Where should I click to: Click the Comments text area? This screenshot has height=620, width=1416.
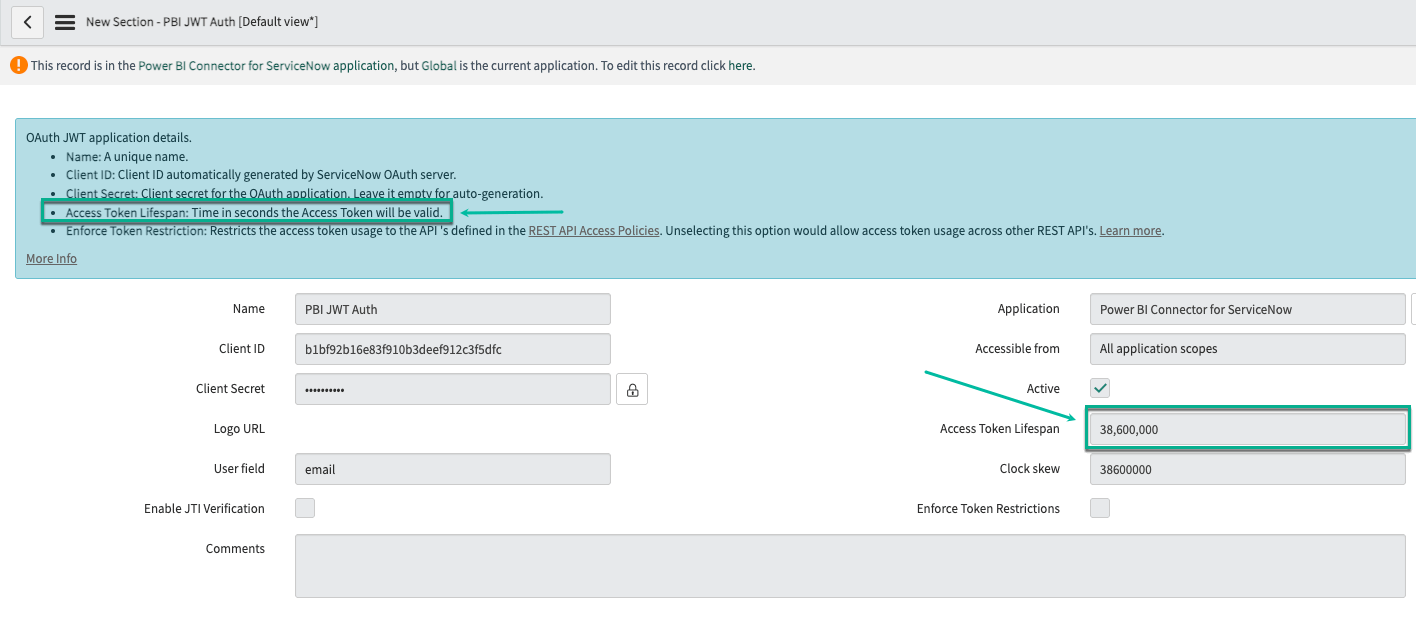850,565
